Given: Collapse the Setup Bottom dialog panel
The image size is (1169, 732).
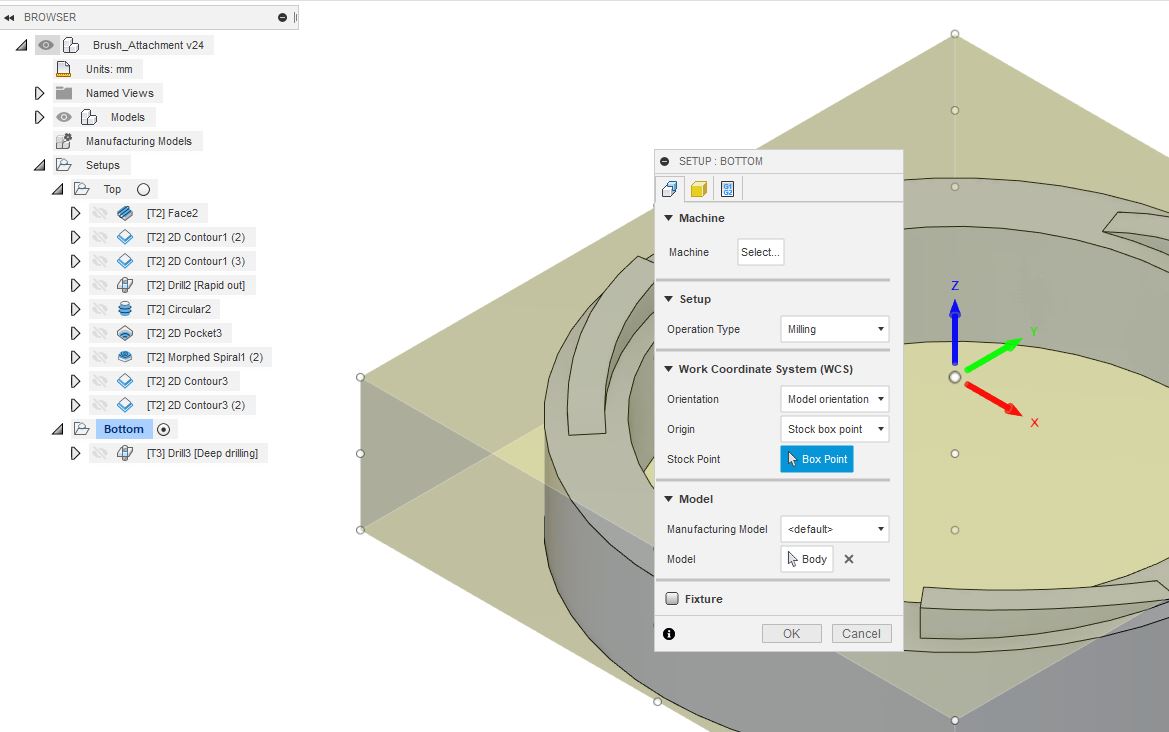Looking at the screenshot, I should 664,161.
